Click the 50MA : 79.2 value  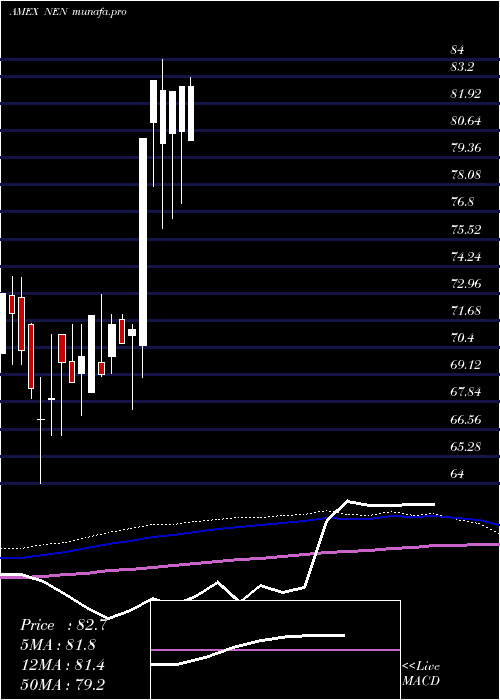pos(62,684)
